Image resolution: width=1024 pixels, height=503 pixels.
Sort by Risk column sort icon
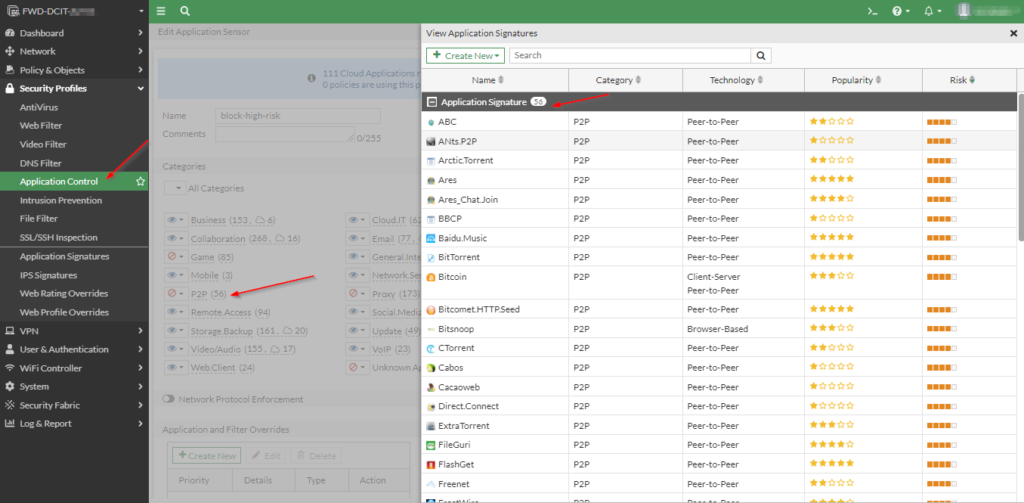tap(972, 80)
